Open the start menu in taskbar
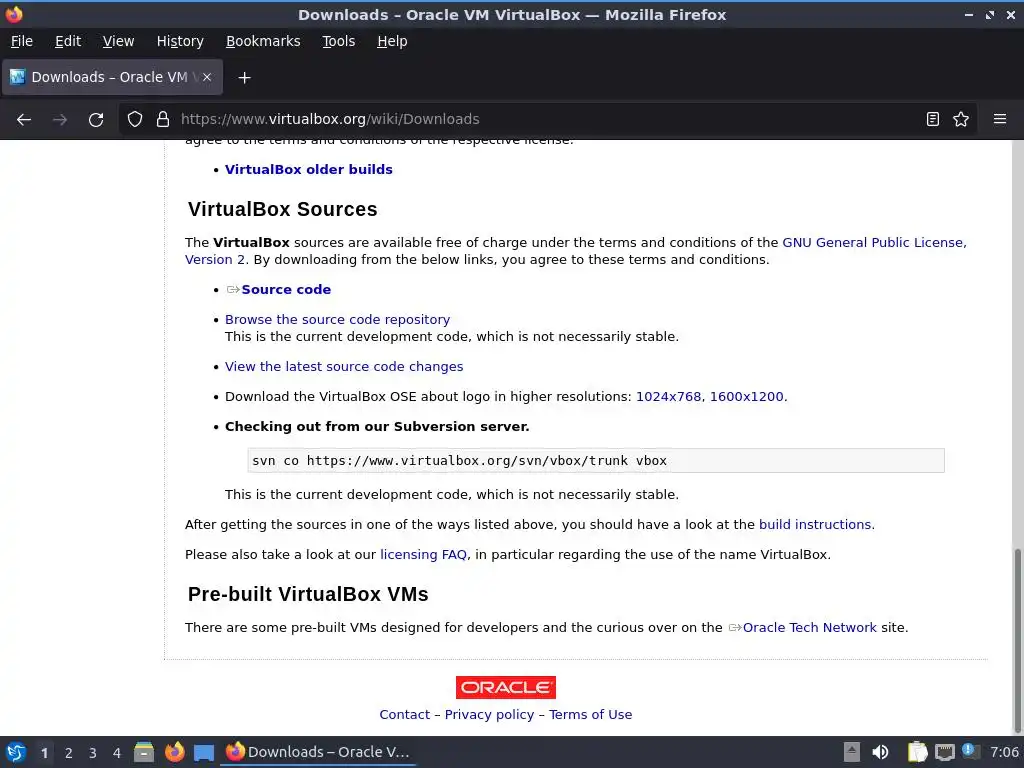This screenshot has height=768, width=1024. pyautogui.click(x=16, y=752)
